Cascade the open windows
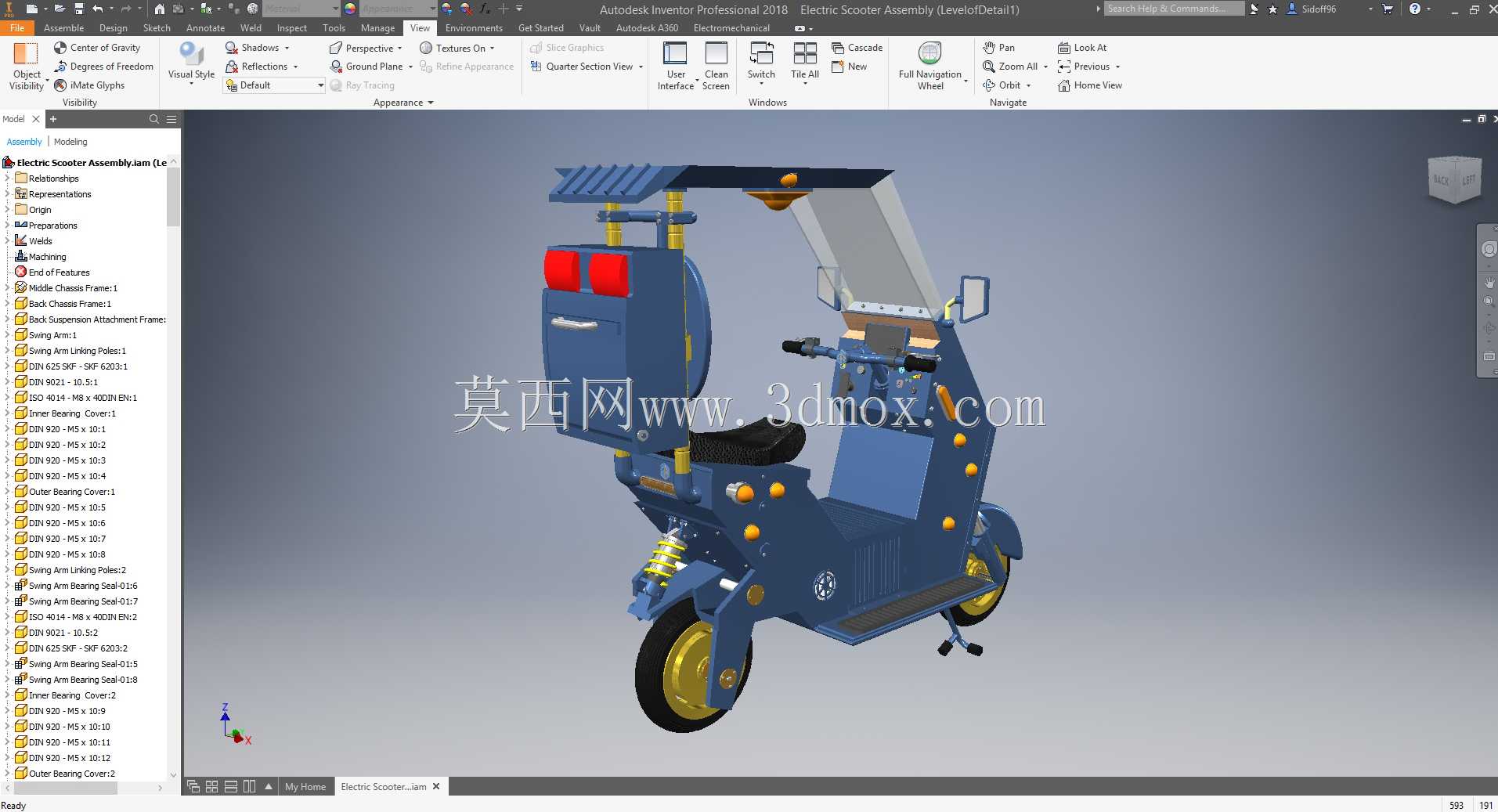This screenshot has height=812, width=1498. tap(857, 48)
